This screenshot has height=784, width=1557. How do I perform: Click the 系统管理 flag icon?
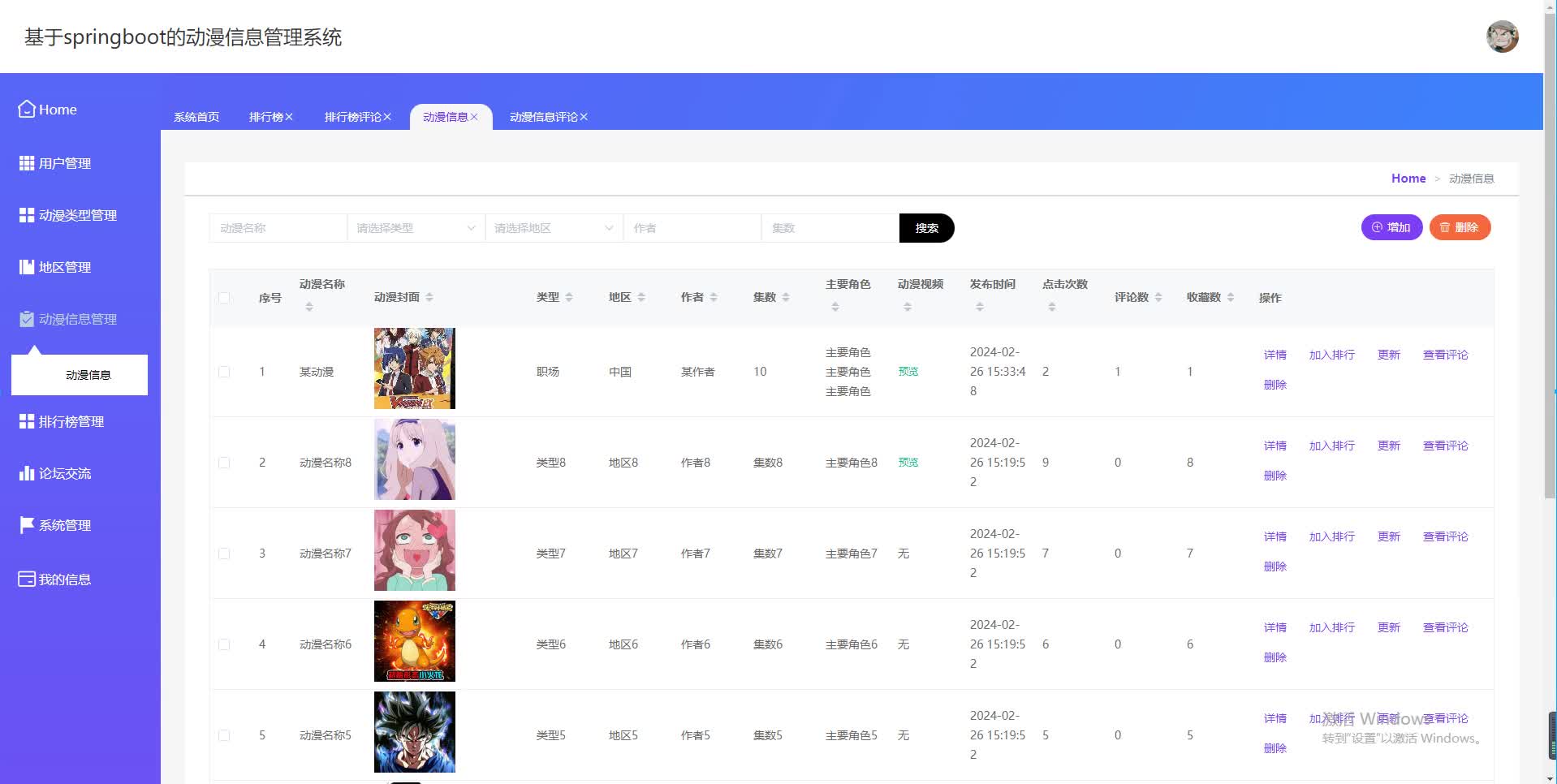tap(27, 525)
